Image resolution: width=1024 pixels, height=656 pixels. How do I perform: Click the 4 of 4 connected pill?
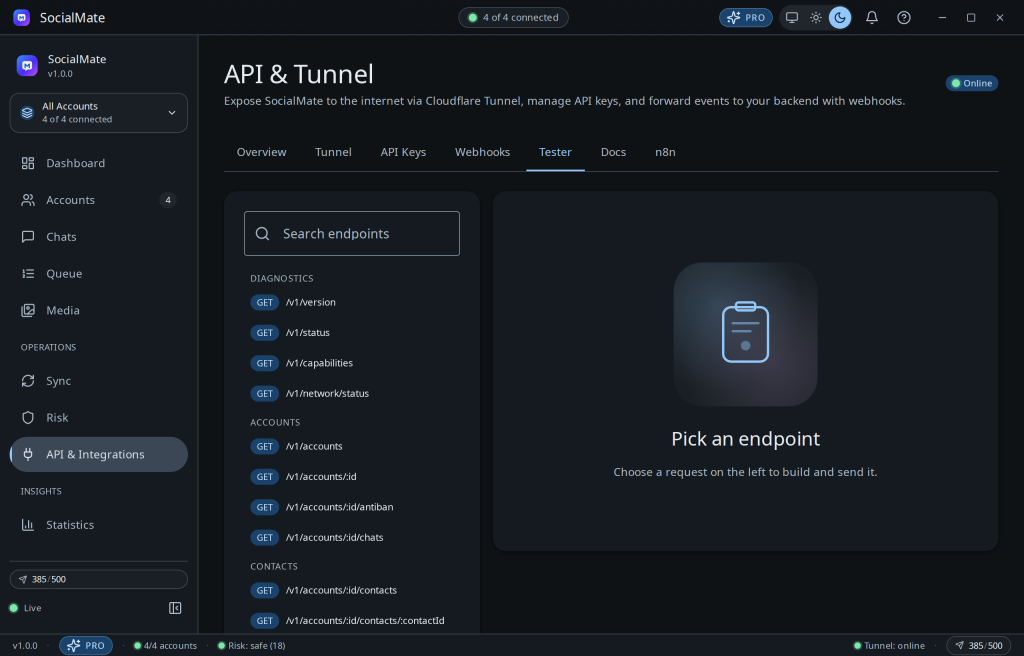(x=513, y=18)
